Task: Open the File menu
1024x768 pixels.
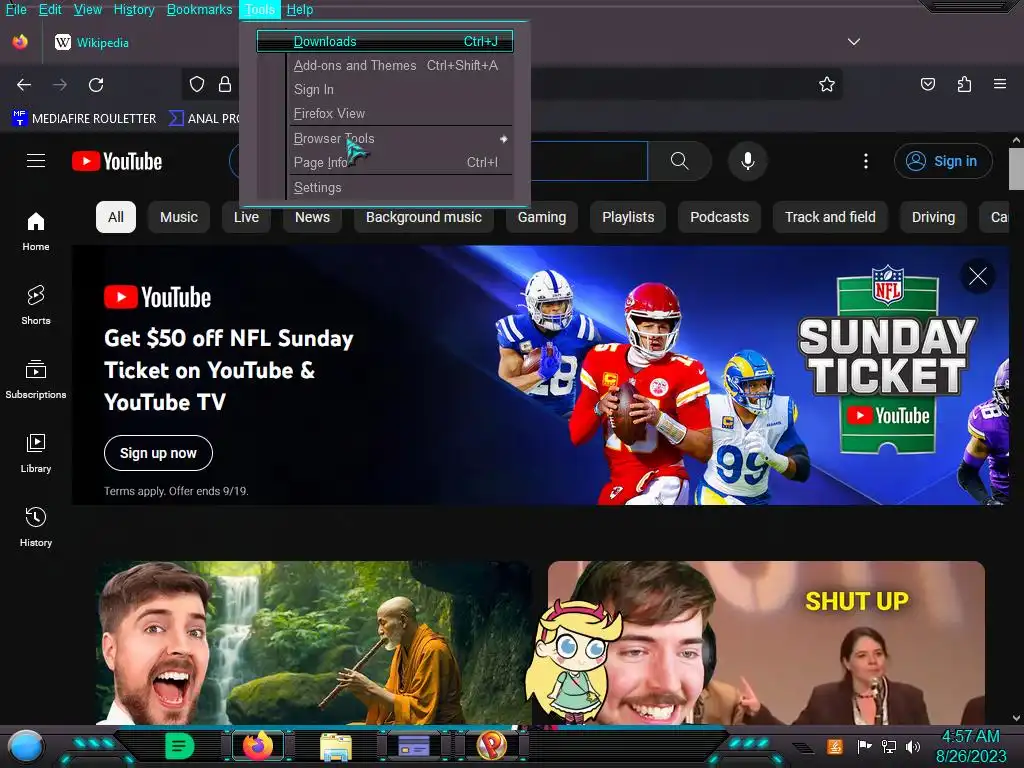Action: click(16, 9)
